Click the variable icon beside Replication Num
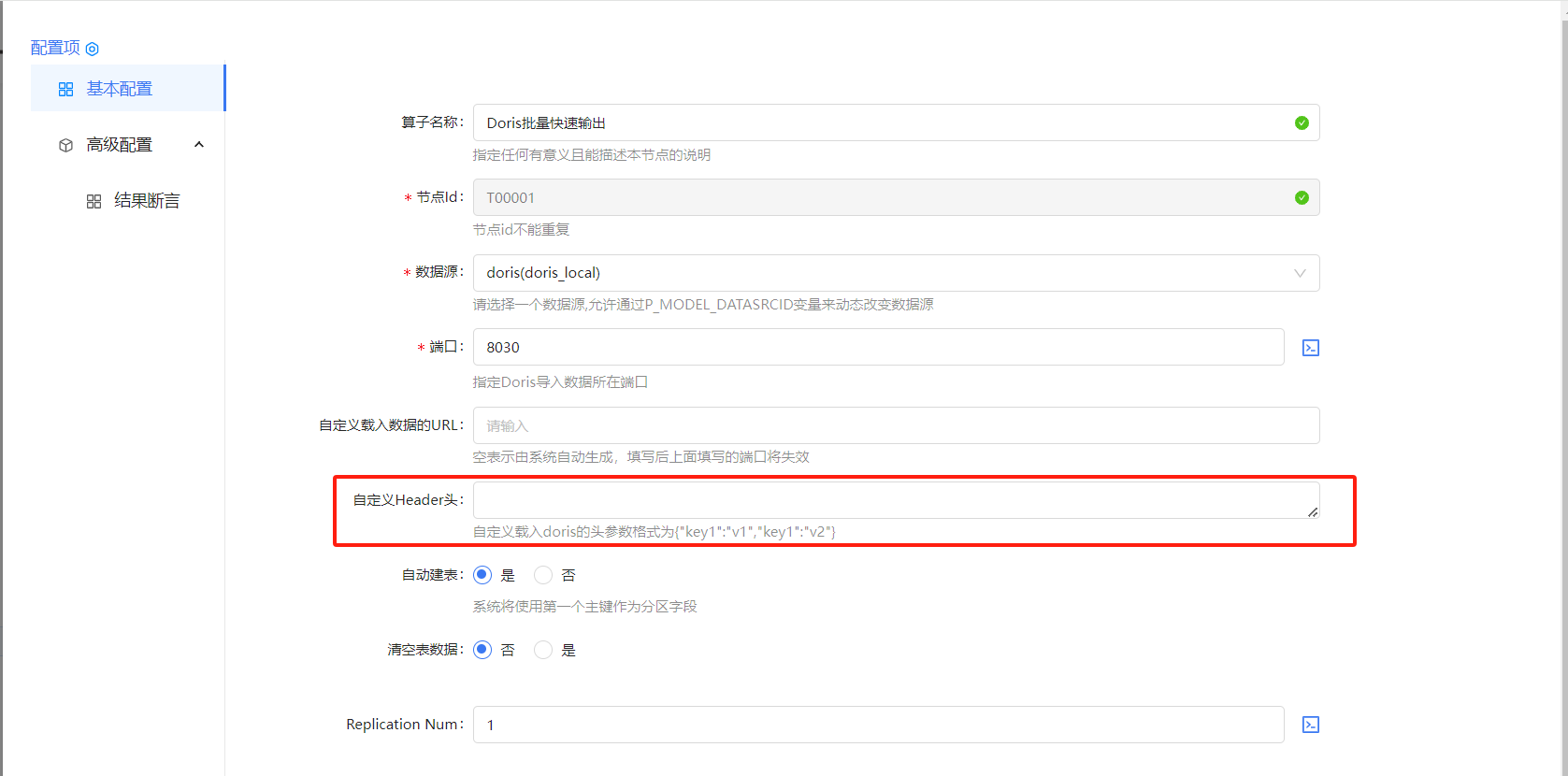Screen dimensions: 1568x776 coord(1311,725)
